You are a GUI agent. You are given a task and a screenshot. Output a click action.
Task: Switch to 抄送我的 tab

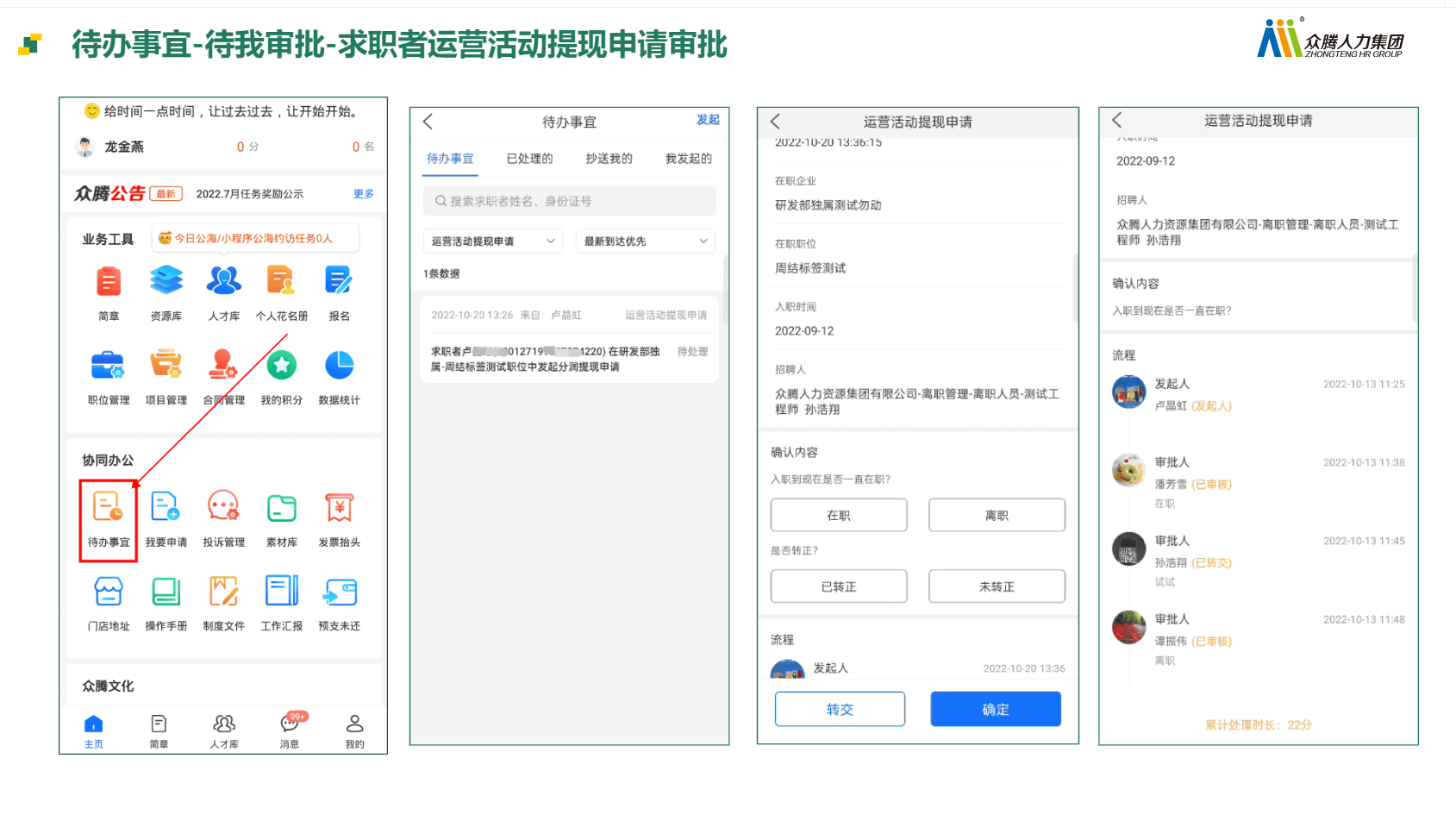[x=609, y=159]
